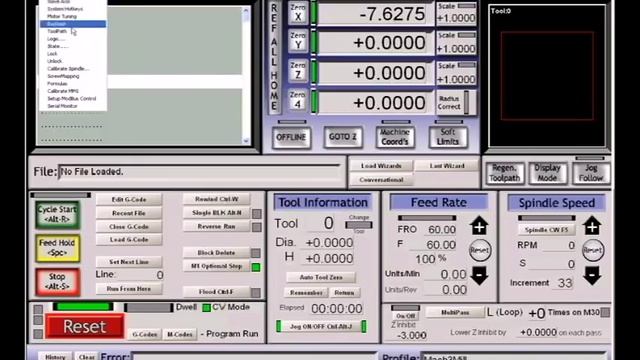This screenshot has width=640, height=360.
Task: Choose Lock from the open menu
Action: pyautogui.click(x=52, y=54)
